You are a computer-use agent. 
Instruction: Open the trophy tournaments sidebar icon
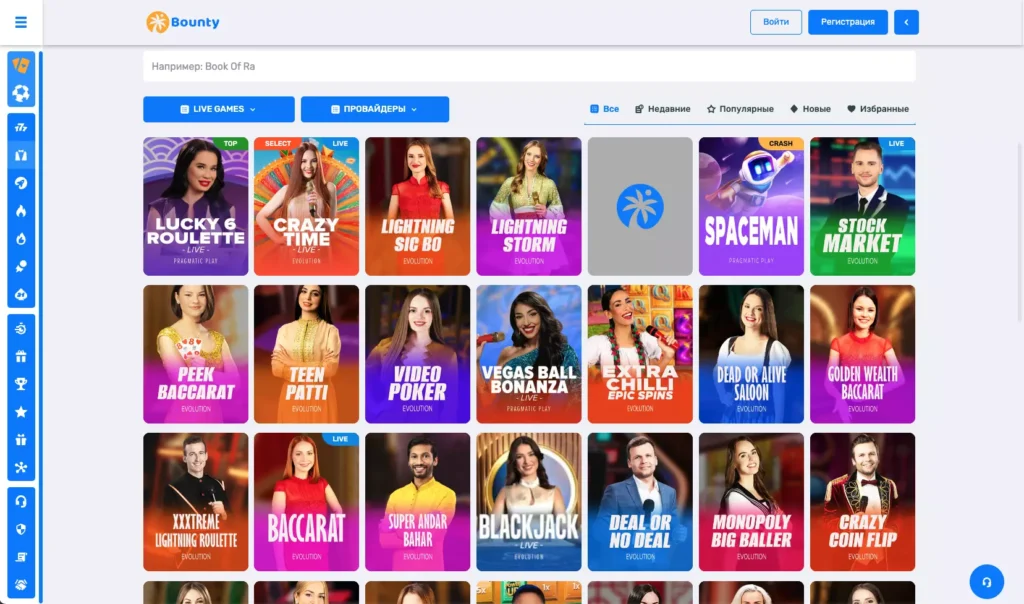point(21,384)
